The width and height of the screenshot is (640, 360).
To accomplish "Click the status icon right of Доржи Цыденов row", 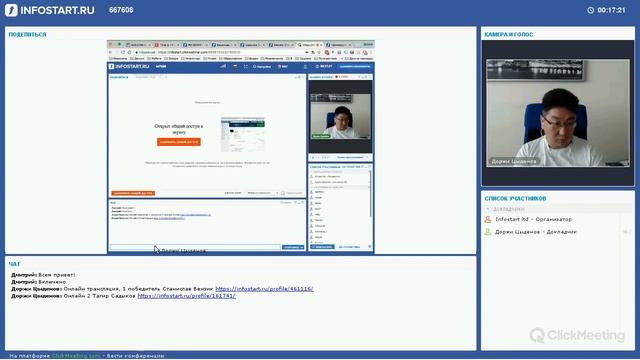I will pyautogui.click(x=627, y=232).
